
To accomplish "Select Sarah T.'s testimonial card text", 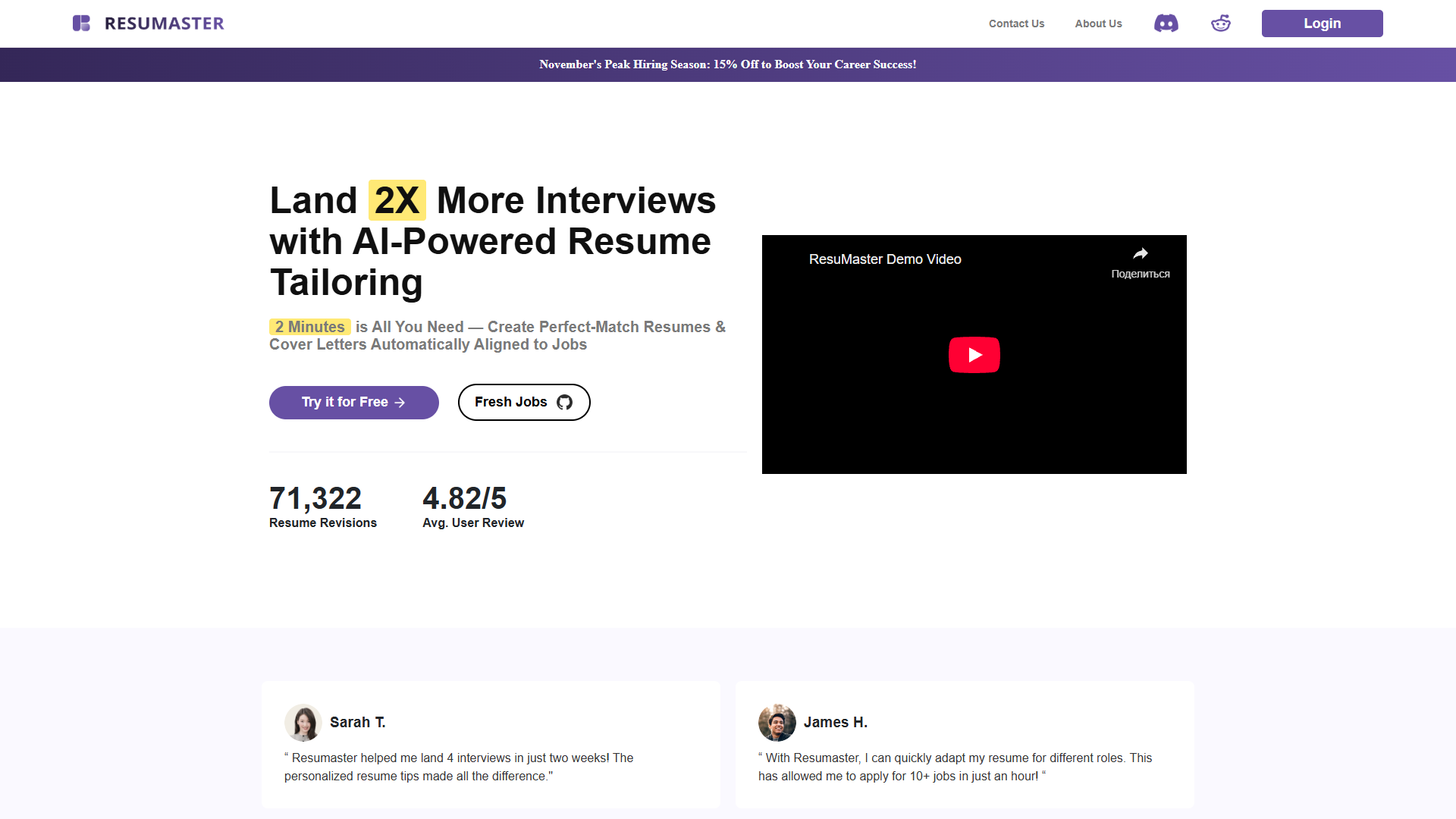I will pyautogui.click(x=459, y=767).
